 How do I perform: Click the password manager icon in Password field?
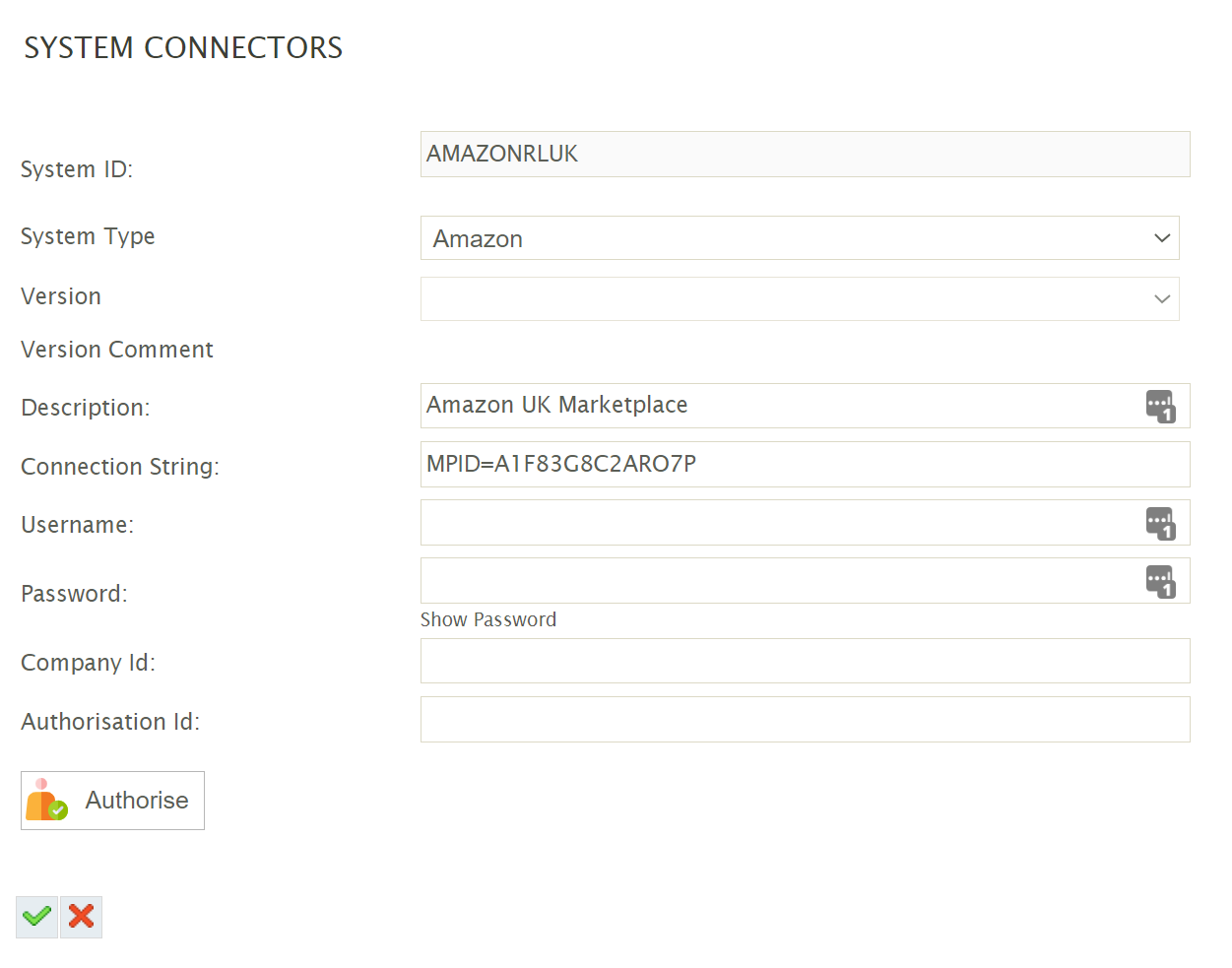1160,581
